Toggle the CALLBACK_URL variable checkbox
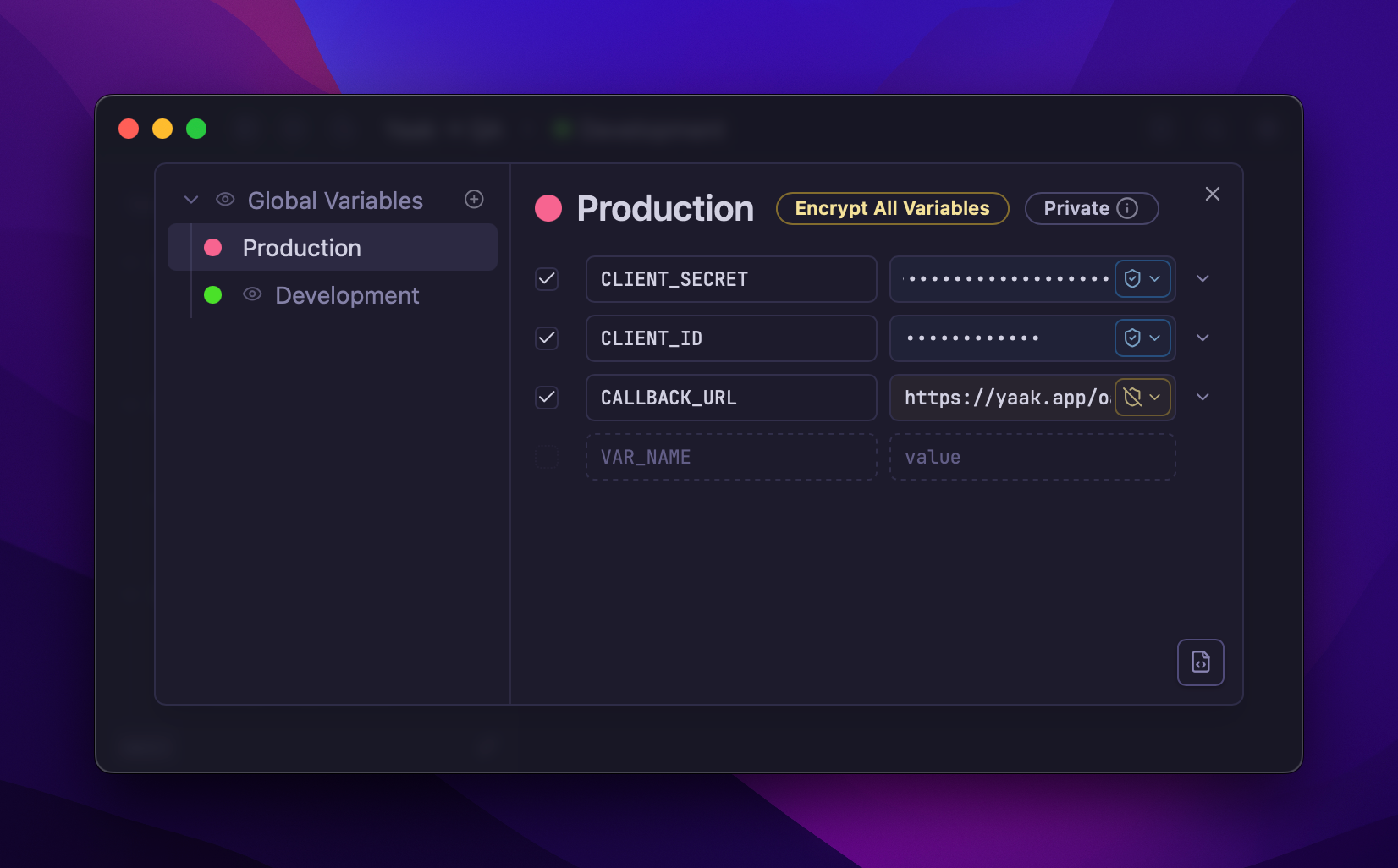Screen dimensions: 1398x868 coord(547,397)
